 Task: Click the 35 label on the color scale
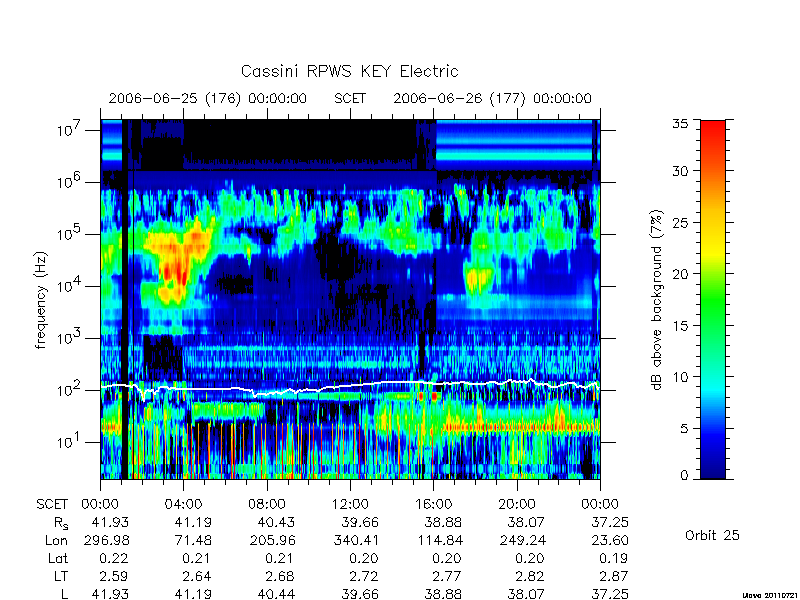[680, 123]
